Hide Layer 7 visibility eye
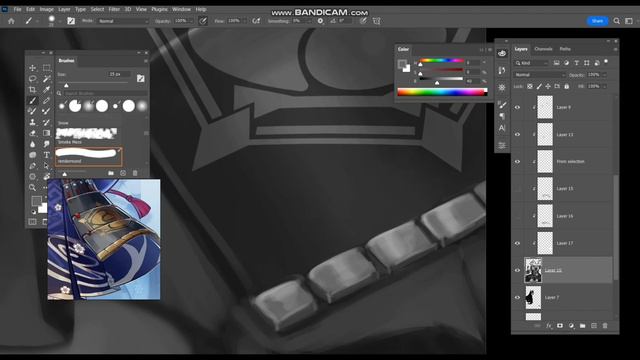Image resolution: width=640 pixels, height=360 pixels. (x=517, y=298)
